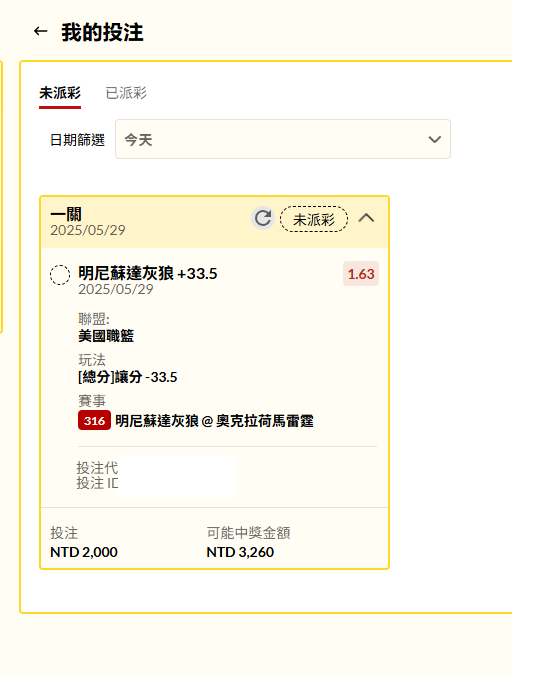Collapse the 一關 bet card with the chevron
The image size is (546, 675).
pos(366,218)
